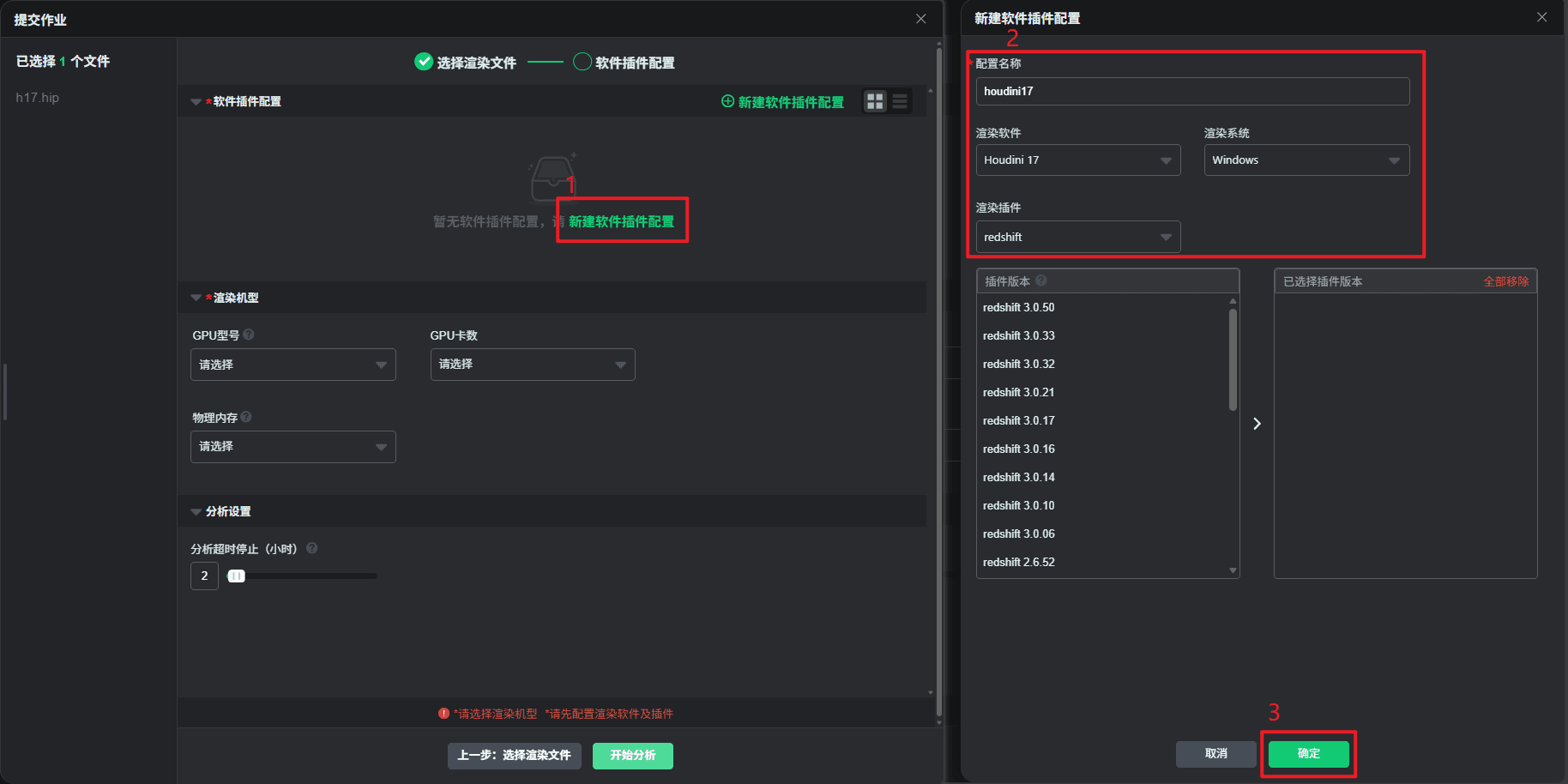The width and height of the screenshot is (1568, 784).
Task: Click help icon beside 插件版本 header
Action: pyautogui.click(x=1041, y=280)
